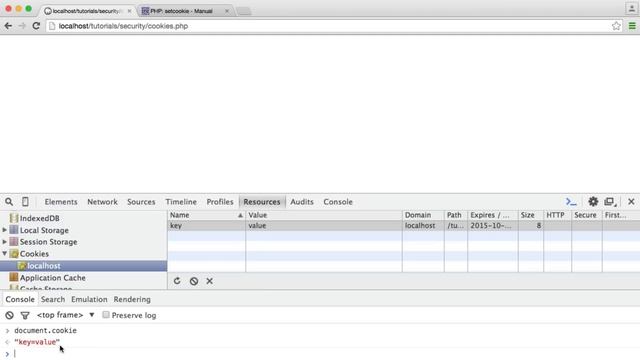The image size is (640, 360).
Task: Open DevTools settings gear
Action: 593,201
